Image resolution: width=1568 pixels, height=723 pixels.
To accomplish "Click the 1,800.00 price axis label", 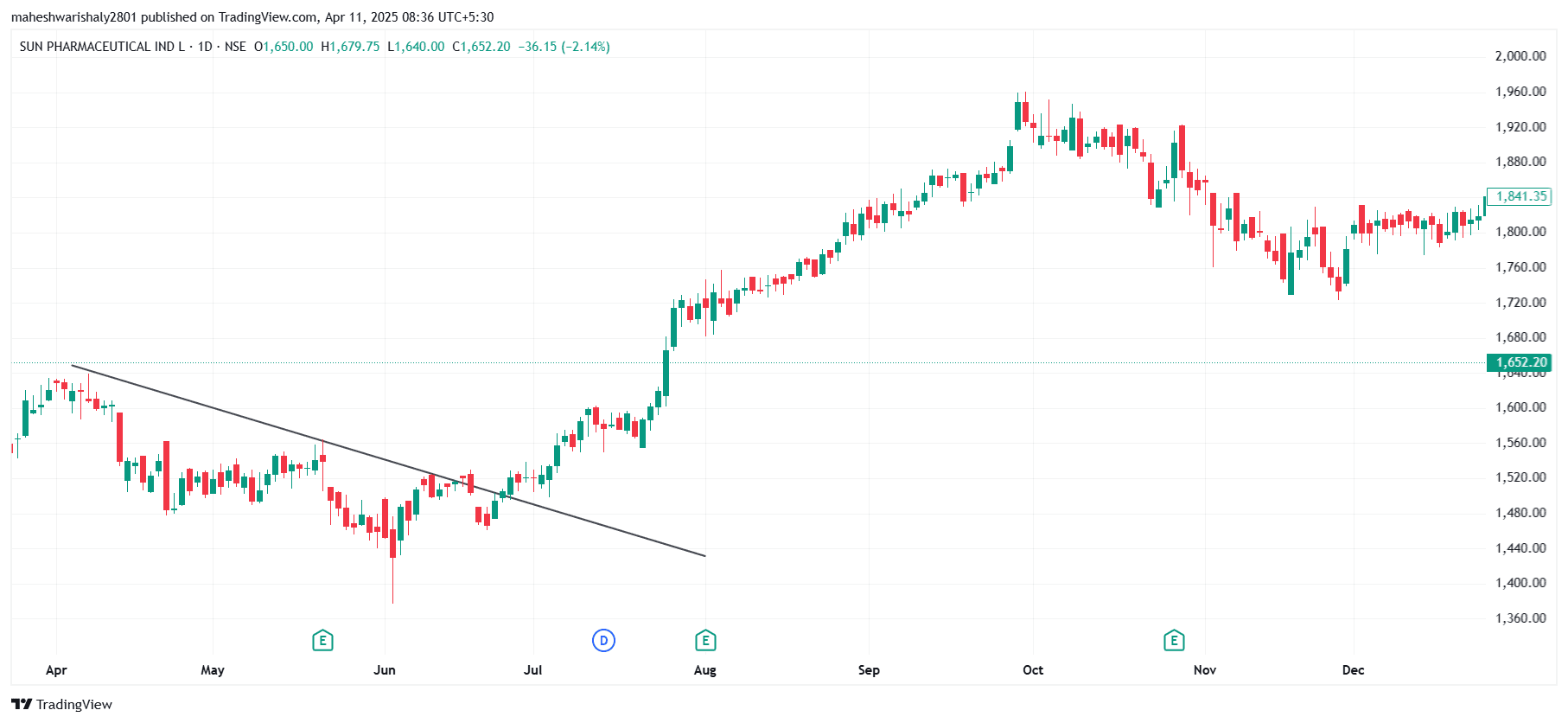I will (x=1520, y=232).
